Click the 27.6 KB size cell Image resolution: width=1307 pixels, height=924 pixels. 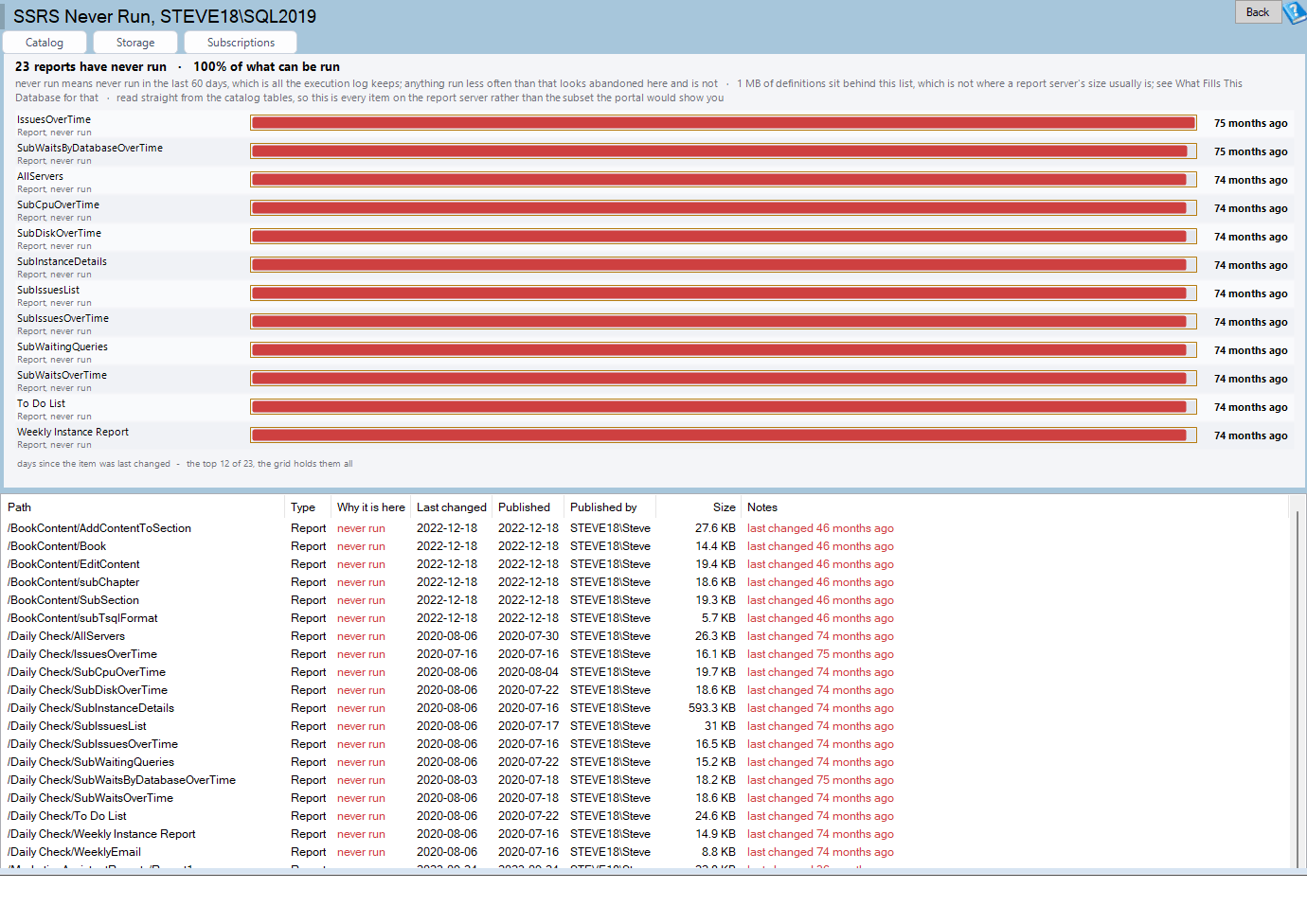click(x=715, y=528)
